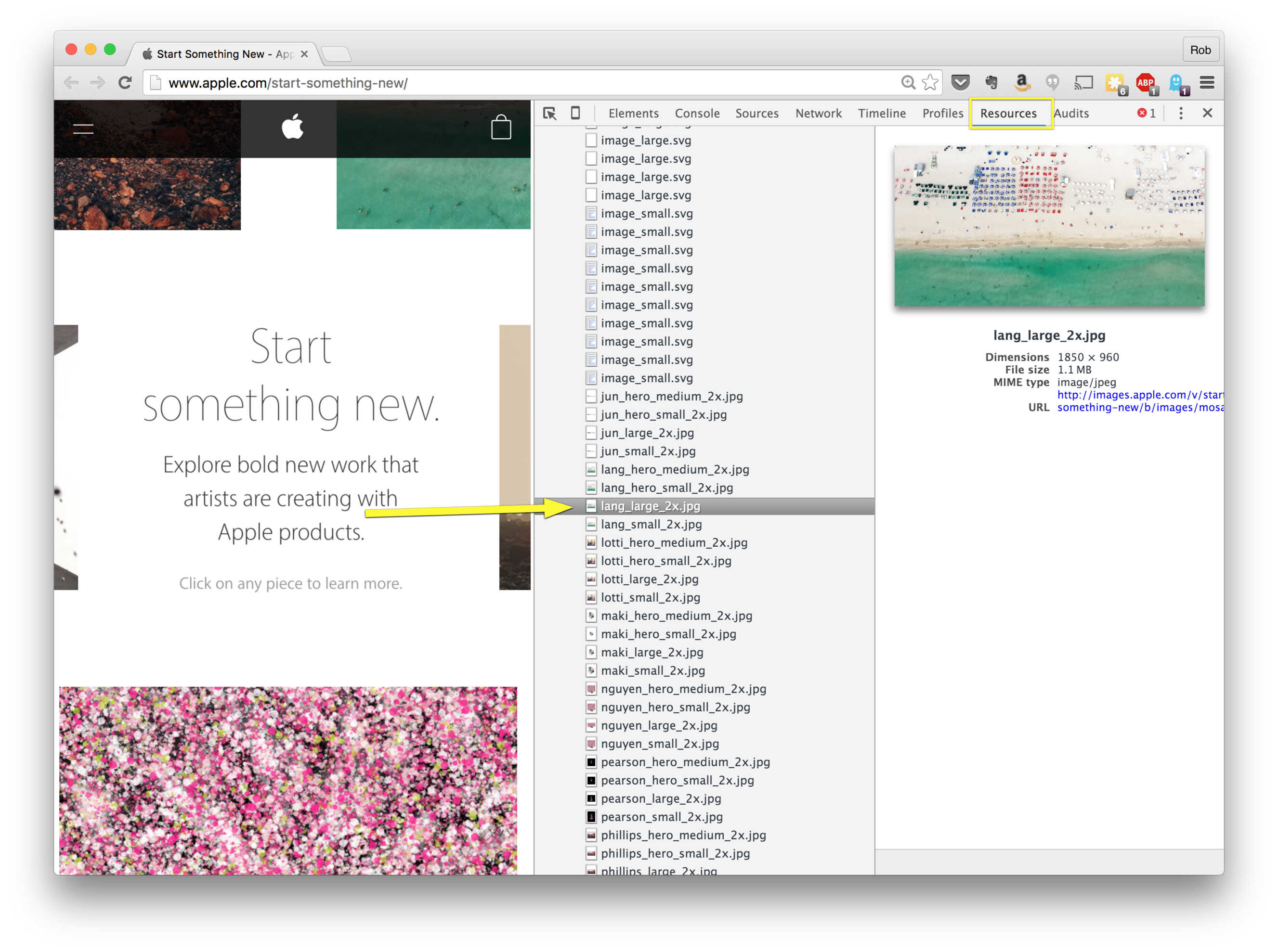Viewport: 1278px width, 952px height.
Task: Switch to the Elements tab
Action: (x=633, y=114)
